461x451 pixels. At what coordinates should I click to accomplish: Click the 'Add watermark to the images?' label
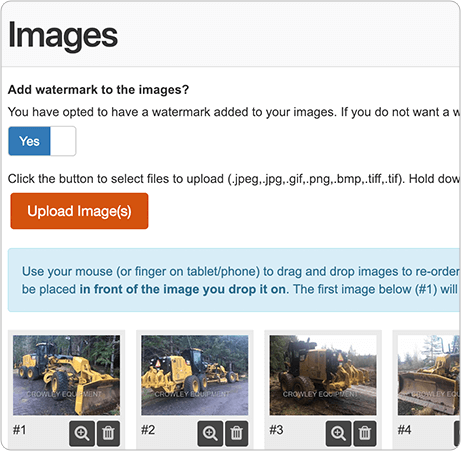pyautogui.click(x=98, y=90)
